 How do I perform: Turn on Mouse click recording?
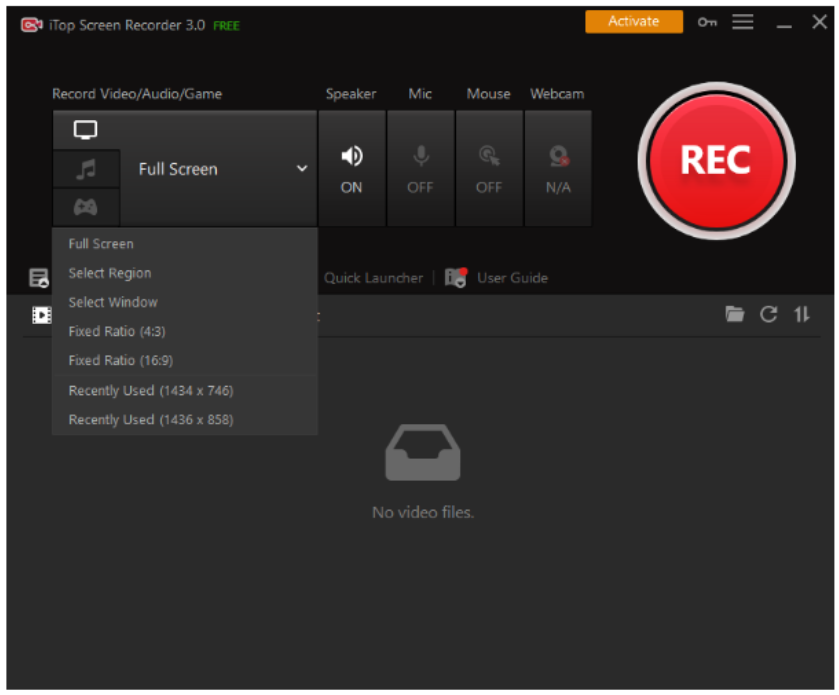tap(489, 168)
